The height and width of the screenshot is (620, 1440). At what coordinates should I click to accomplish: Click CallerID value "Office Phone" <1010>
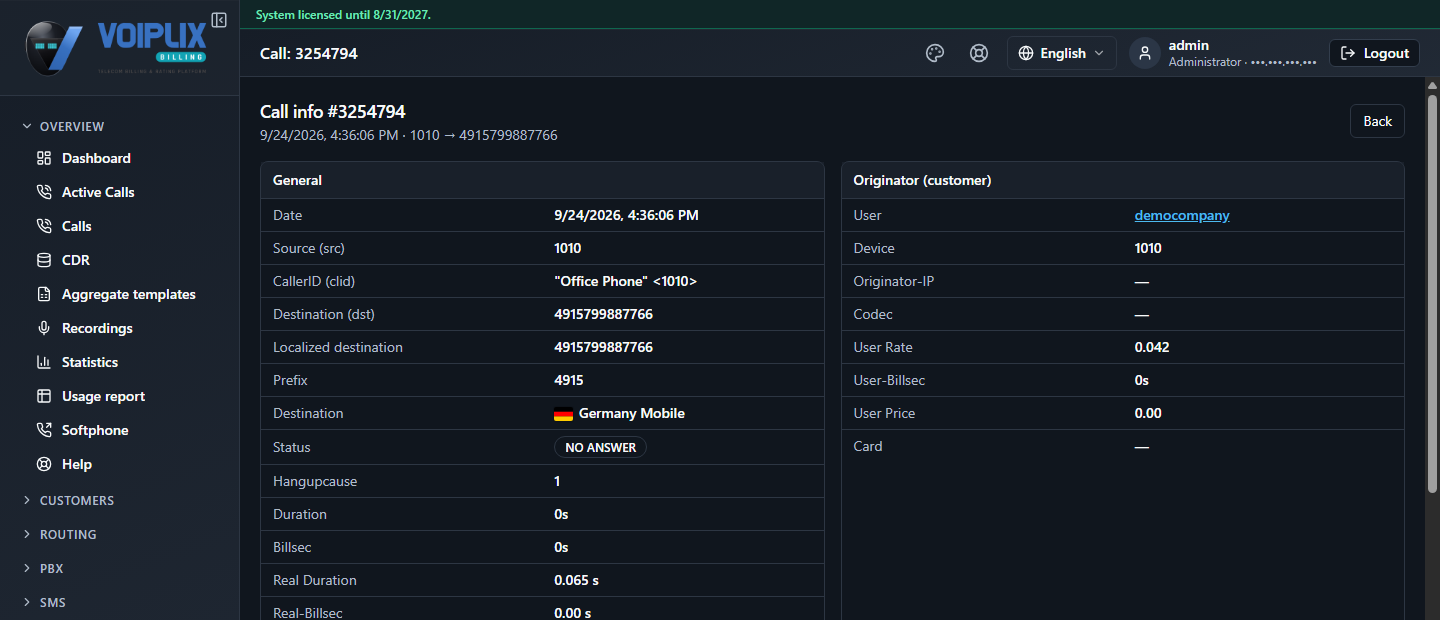[625, 281]
